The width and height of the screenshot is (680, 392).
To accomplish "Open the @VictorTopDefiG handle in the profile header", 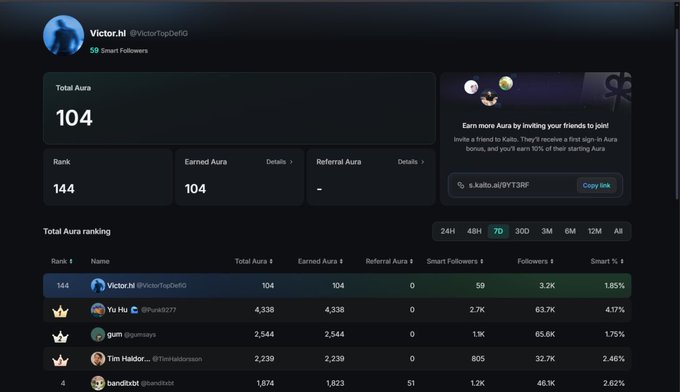I will click(159, 33).
